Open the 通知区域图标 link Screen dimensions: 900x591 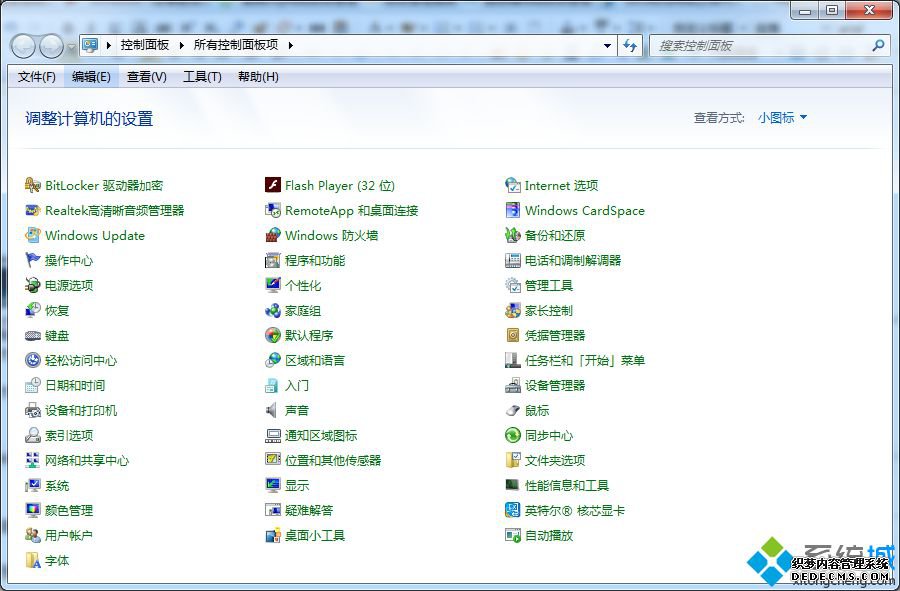[x=321, y=436]
